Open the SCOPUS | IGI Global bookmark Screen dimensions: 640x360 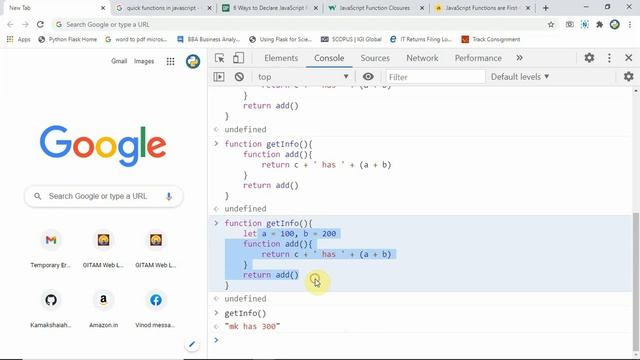[x=351, y=39]
